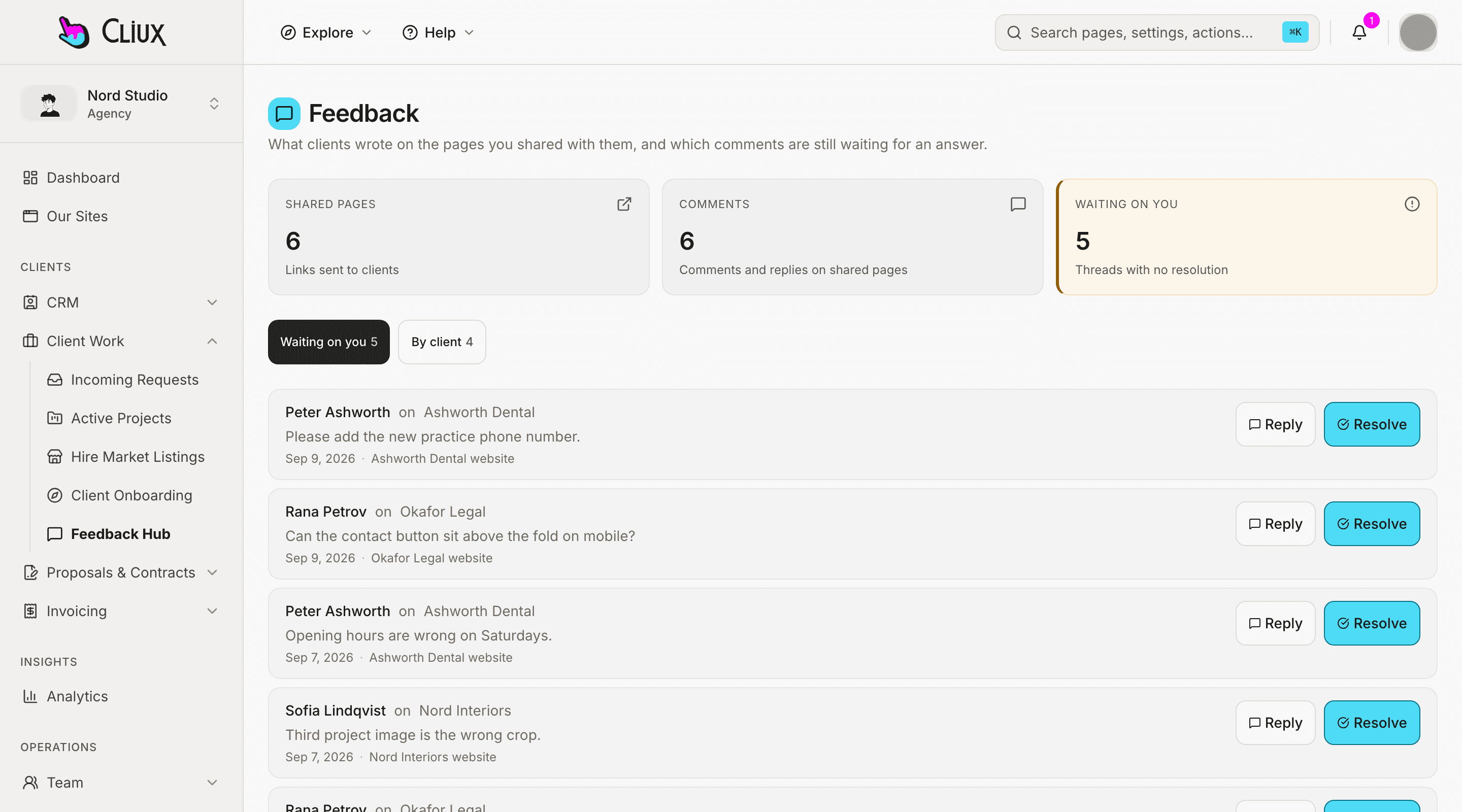Click 'Okafor Legal website' in the Sep 9 comment

pyautogui.click(x=432, y=558)
